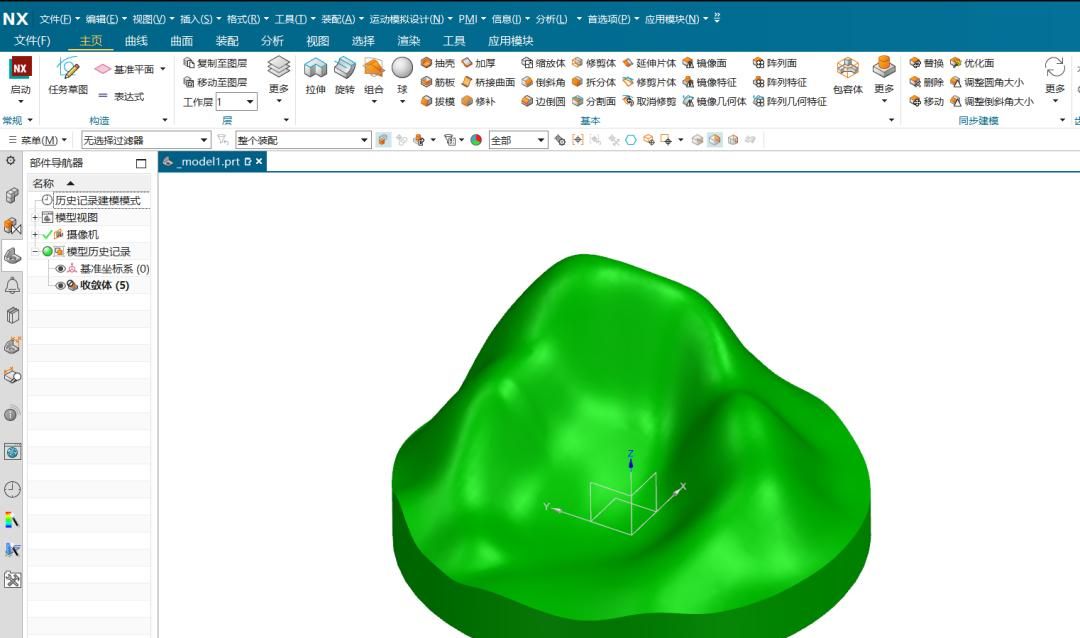The height and width of the screenshot is (638, 1080).
Task: Open the 渲染 ribbon tab
Action: pyautogui.click(x=408, y=41)
